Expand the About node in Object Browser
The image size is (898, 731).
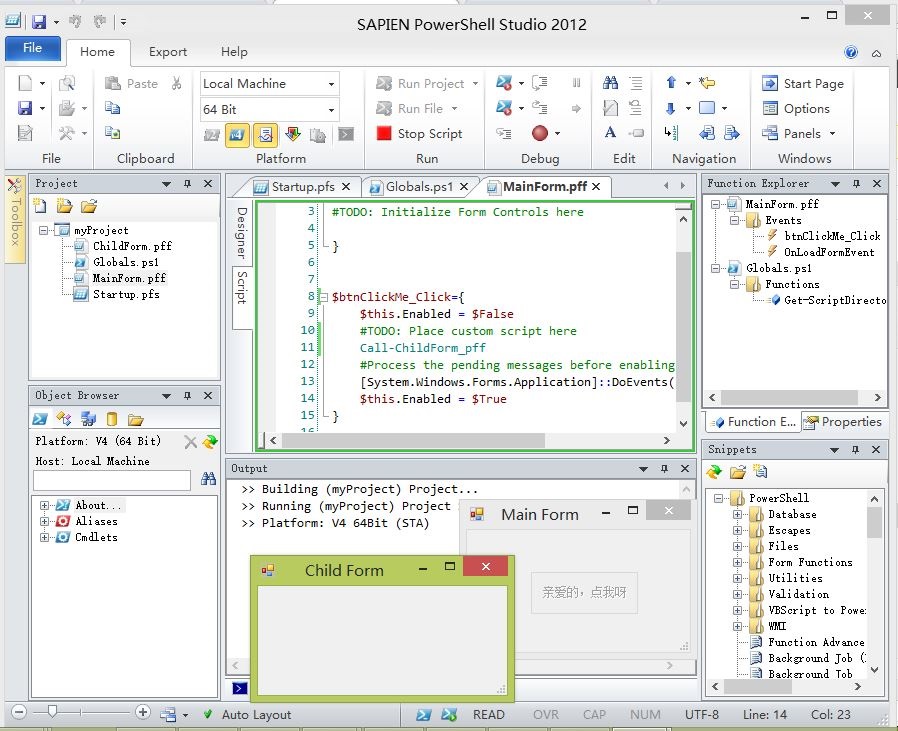click(x=44, y=505)
